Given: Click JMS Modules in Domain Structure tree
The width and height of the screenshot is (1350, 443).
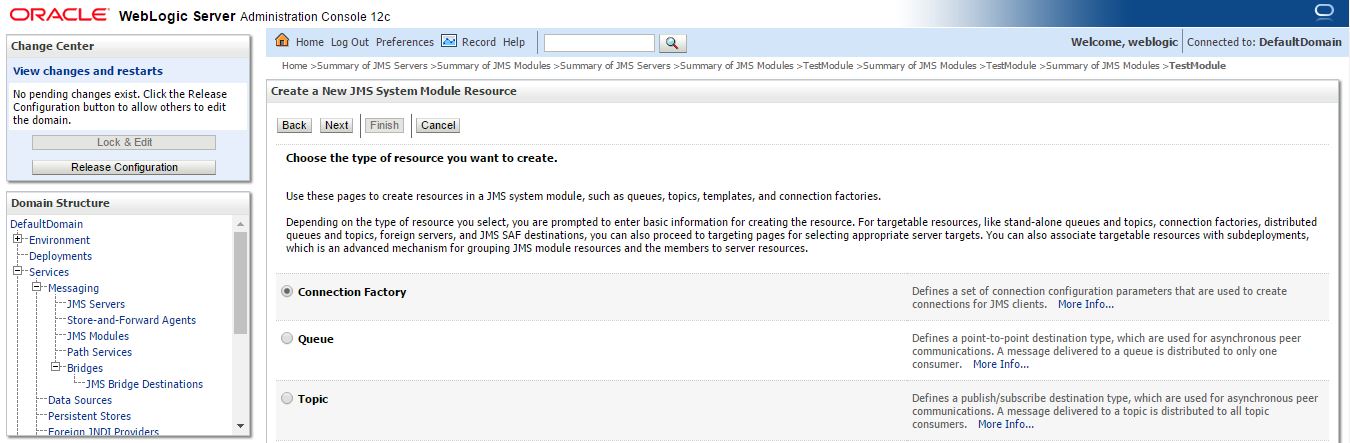Looking at the screenshot, I should [98, 336].
